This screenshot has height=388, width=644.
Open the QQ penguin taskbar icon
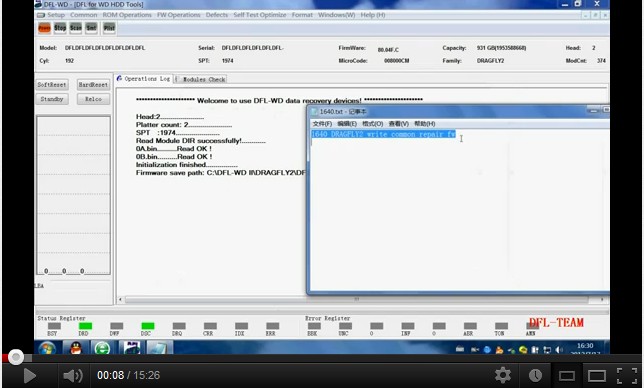pyautogui.click(x=76, y=348)
